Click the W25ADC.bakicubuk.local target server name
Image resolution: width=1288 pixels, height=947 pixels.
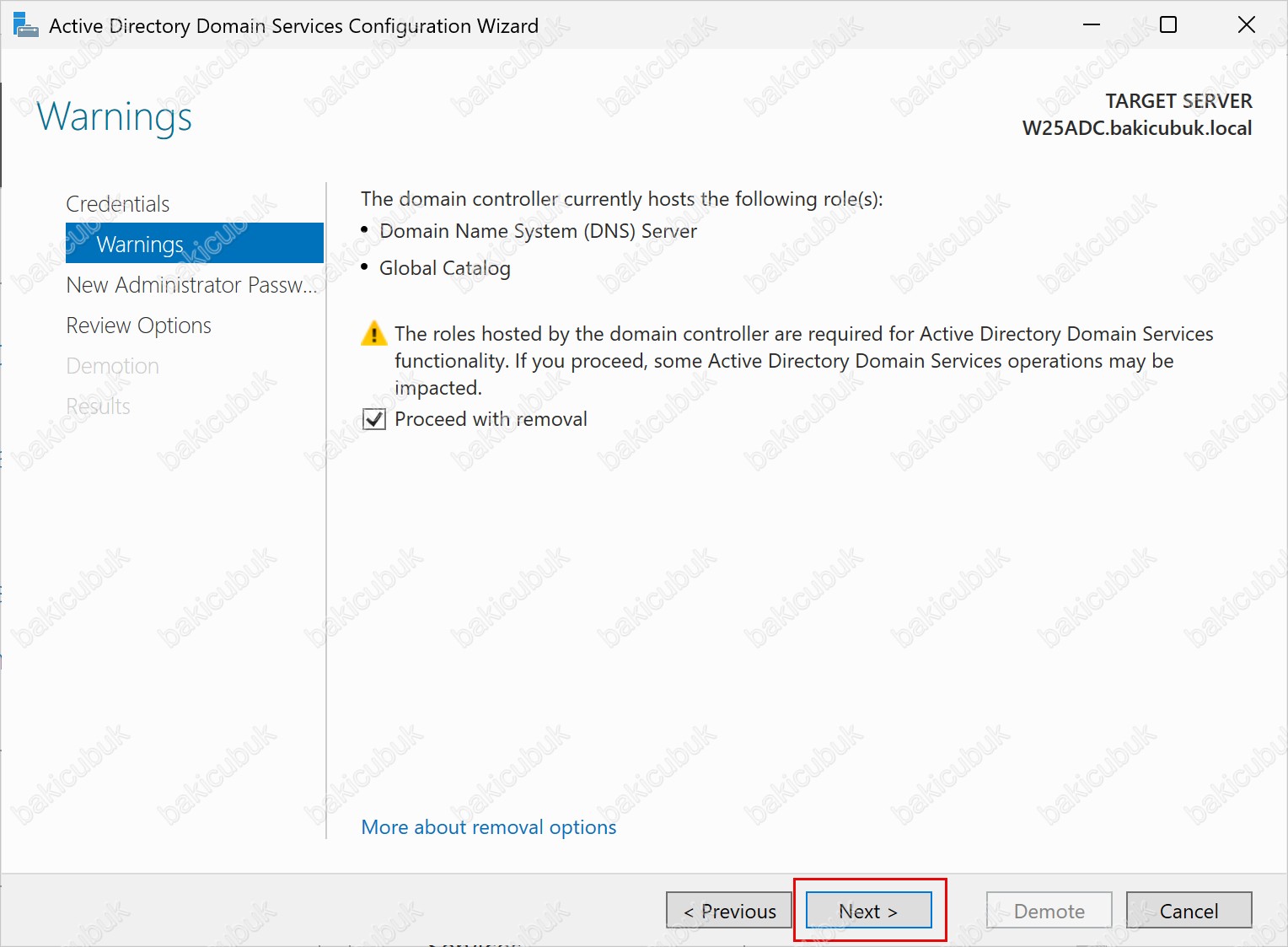[1136, 128]
